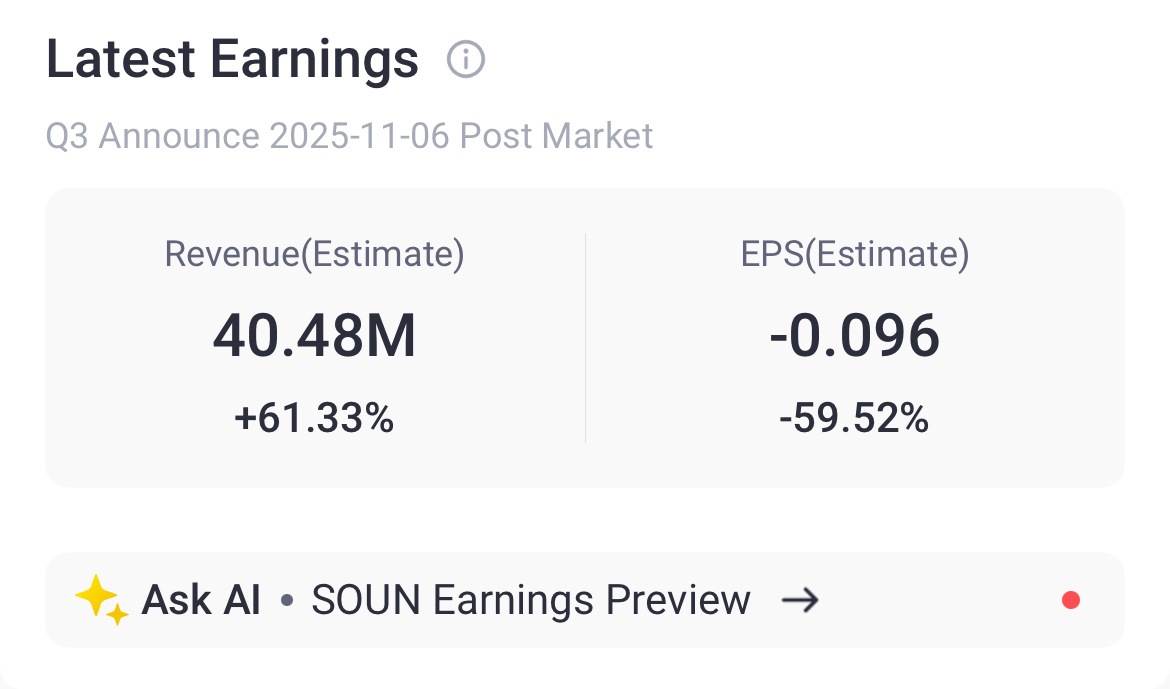Viewport: 1170px width, 689px height.
Task: Click the -0.096 EPS value
Action: [854, 337]
